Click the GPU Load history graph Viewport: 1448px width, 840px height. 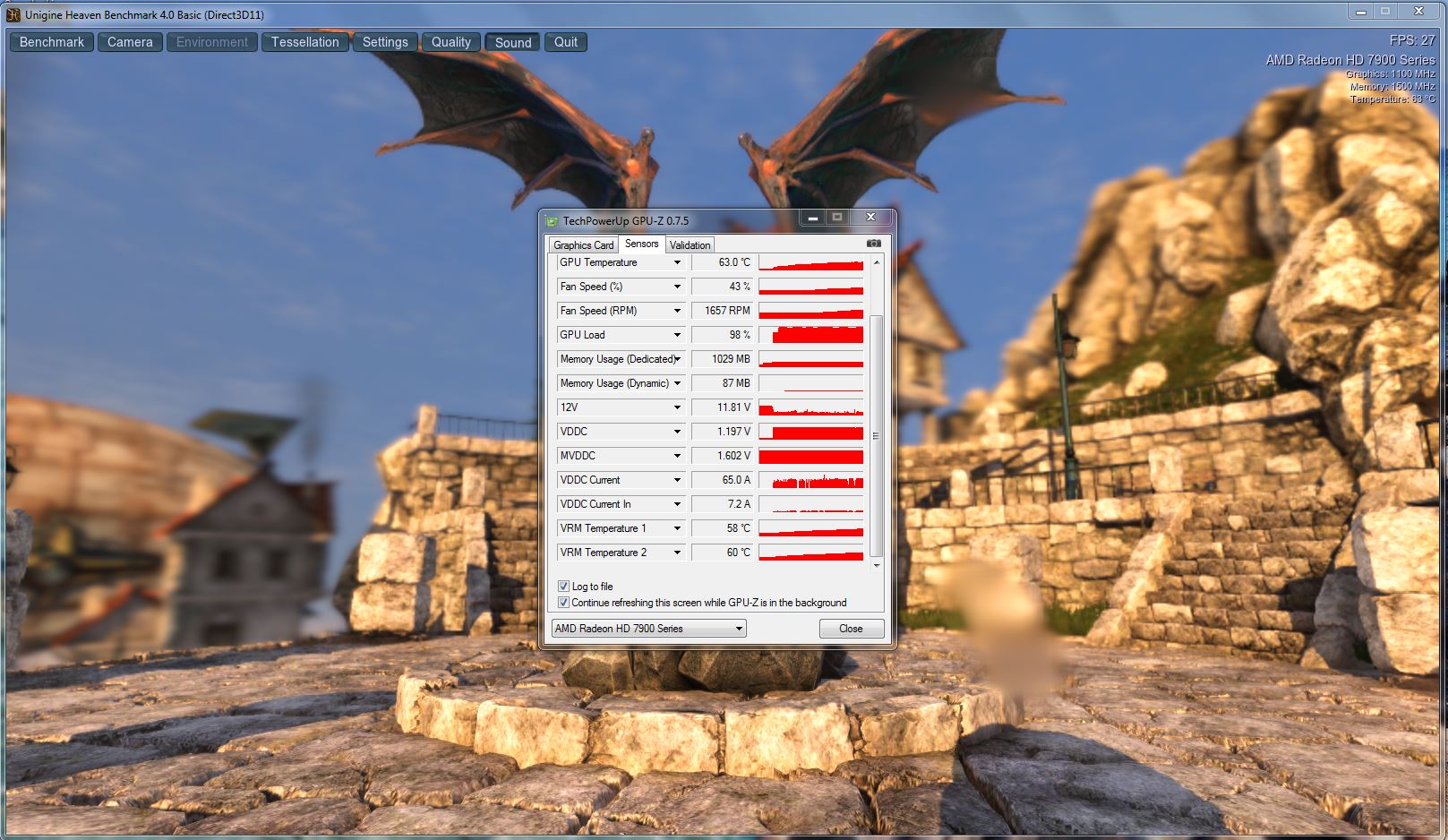pos(811,335)
